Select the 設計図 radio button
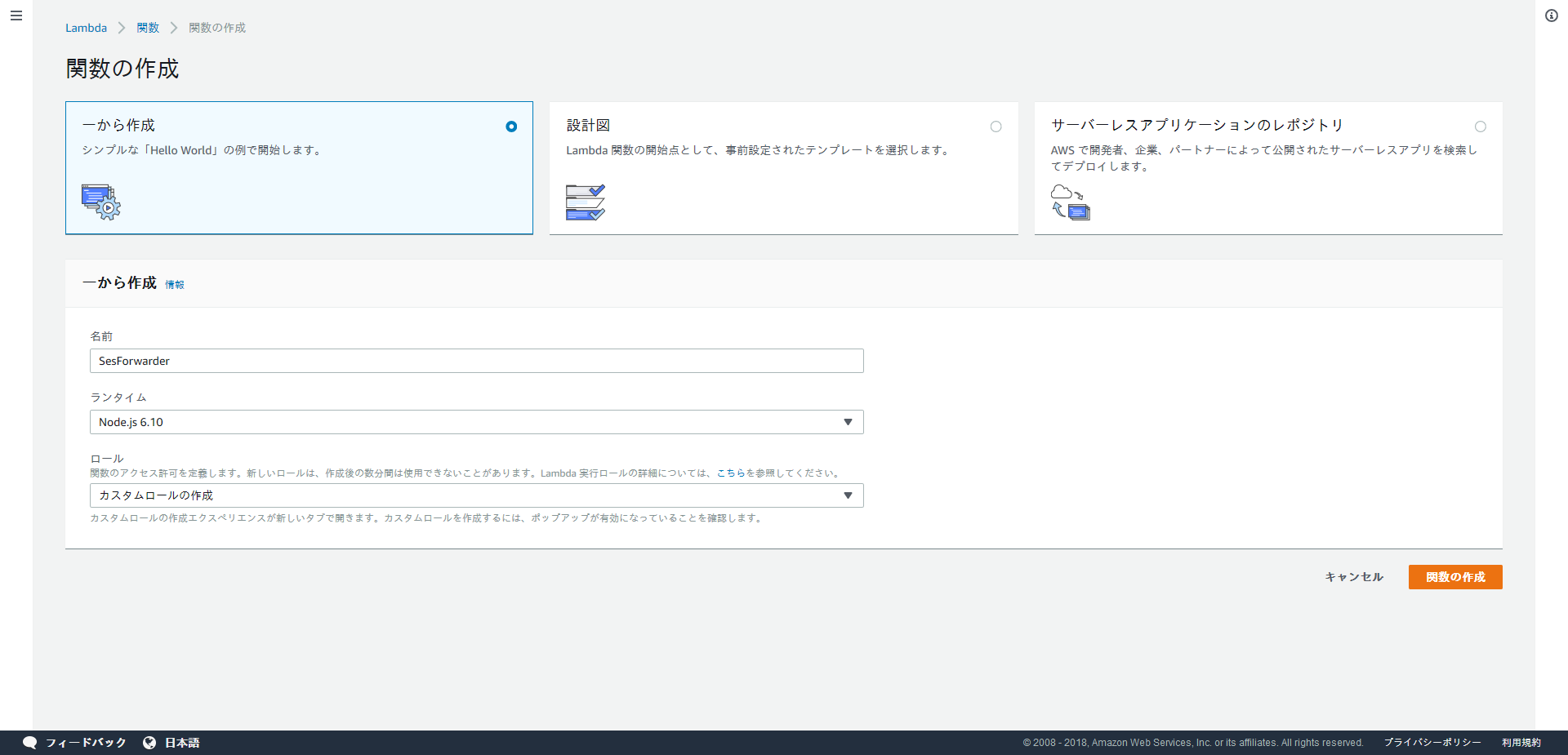The width and height of the screenshot is (1568, 755). click(x=996, y=127)
